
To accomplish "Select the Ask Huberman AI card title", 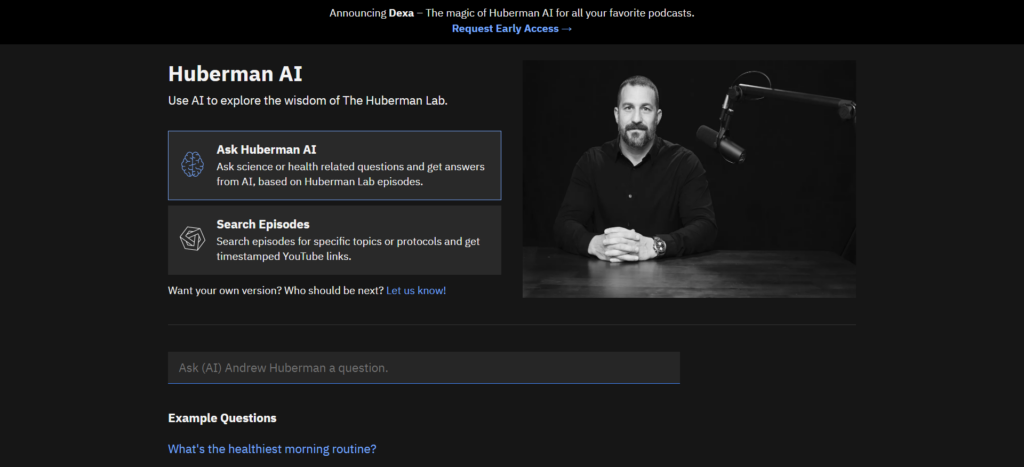I will (x=266, y=149).
